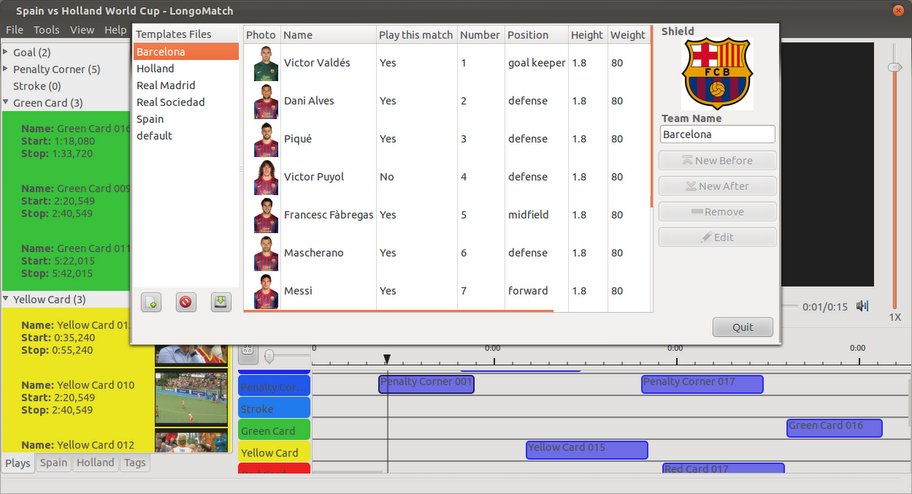Click the timeline zoom slider handle

click(269, 356)
